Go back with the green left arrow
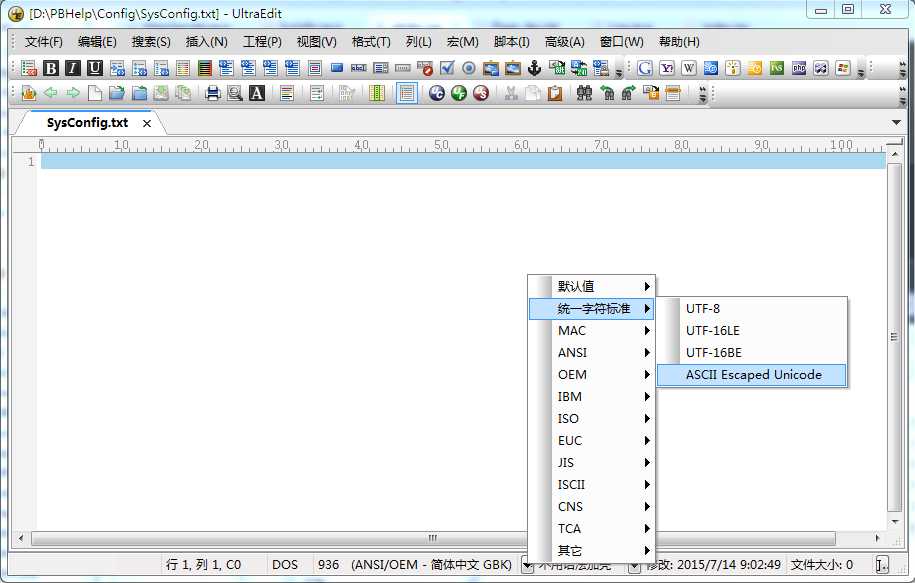 pyautogui.click(x=51, y=93)
